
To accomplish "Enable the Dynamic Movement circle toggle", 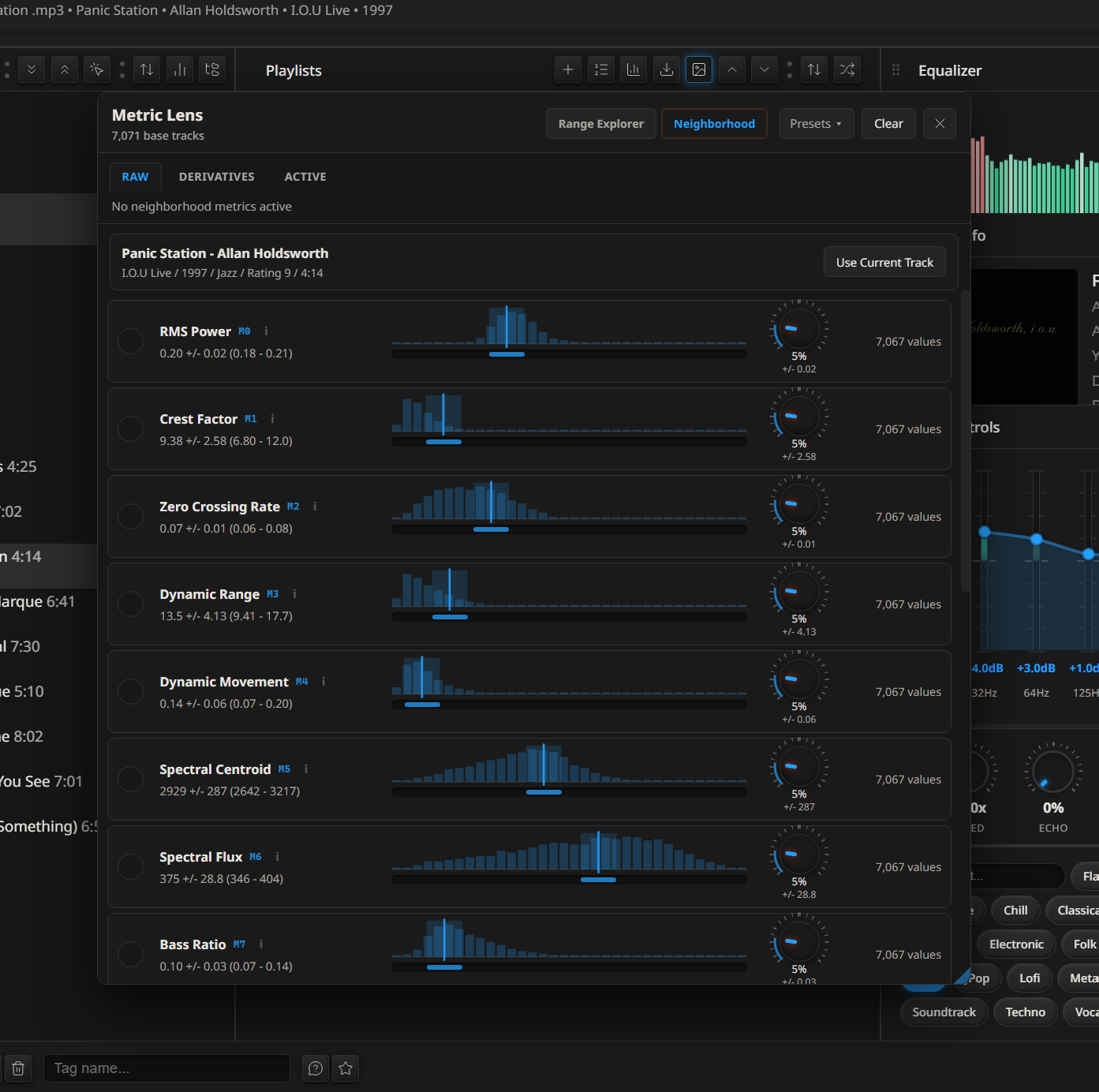I will (x=130, y=691).
